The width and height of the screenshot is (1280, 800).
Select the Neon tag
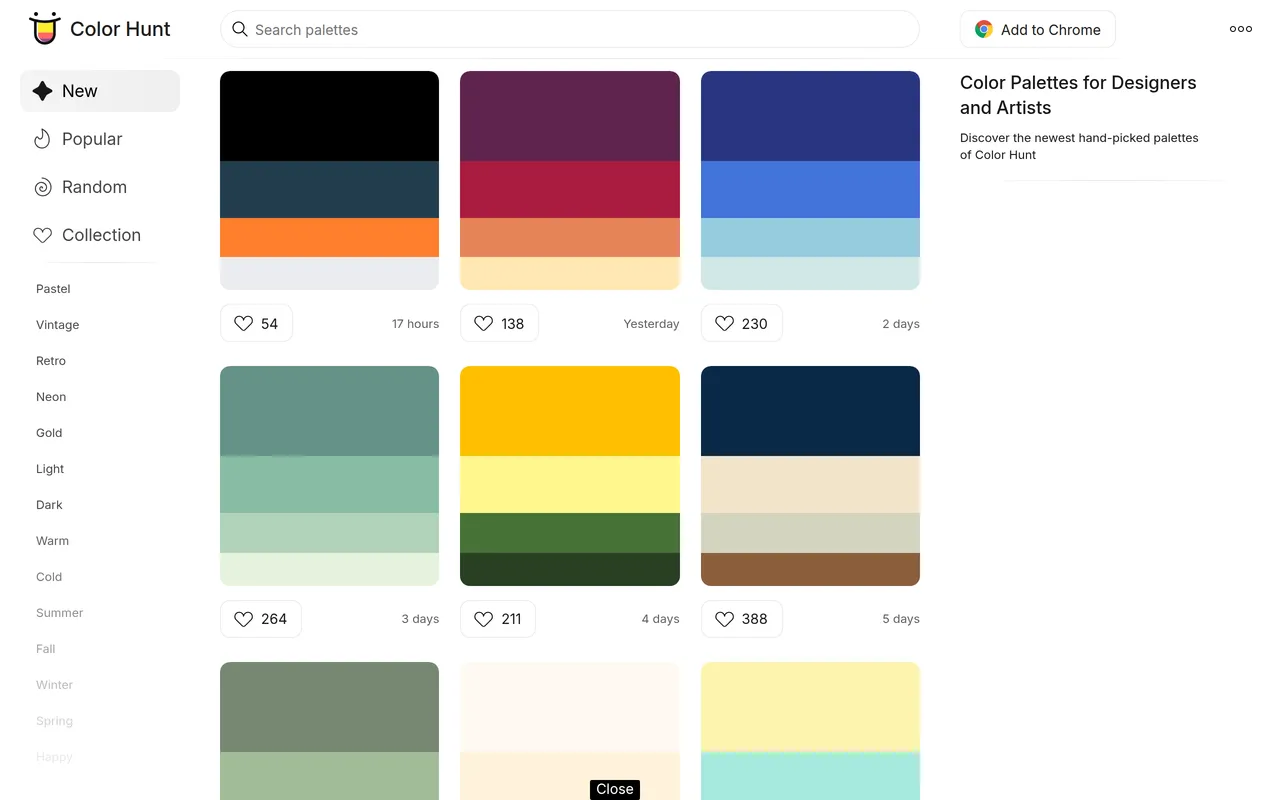click(x=51, y=397)
